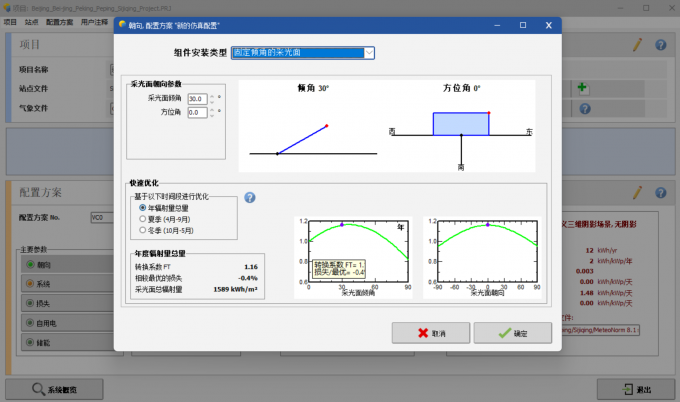The width and height of the screenshot is (680, 402).
Task: Open the help icon beside the optimization period group
Action: coord(250,198)
